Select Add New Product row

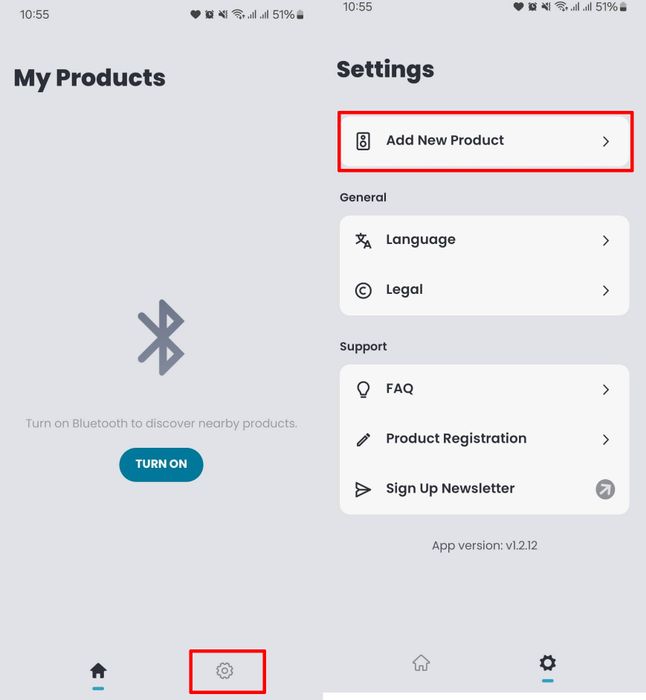[485, 141]
